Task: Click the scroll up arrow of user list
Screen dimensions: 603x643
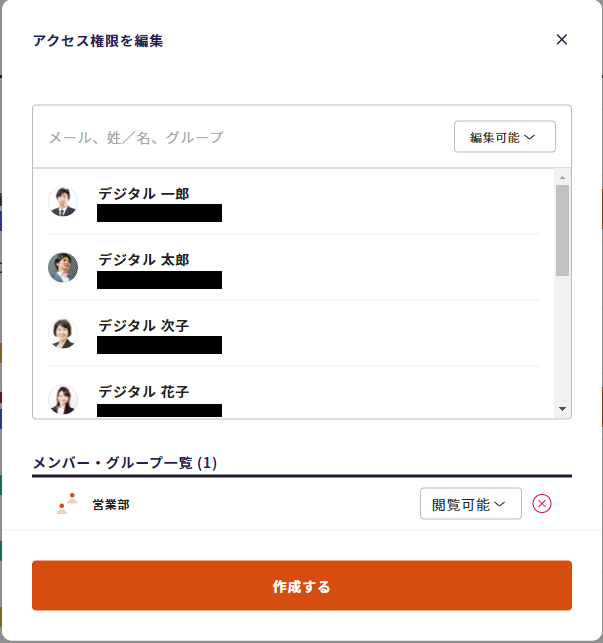Action: click(562, 177)
